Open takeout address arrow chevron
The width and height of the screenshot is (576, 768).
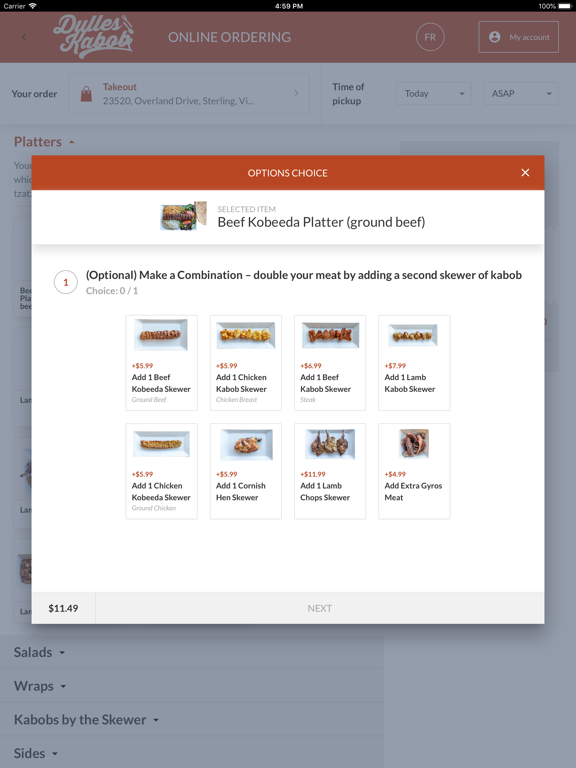[x=296, y=93]
